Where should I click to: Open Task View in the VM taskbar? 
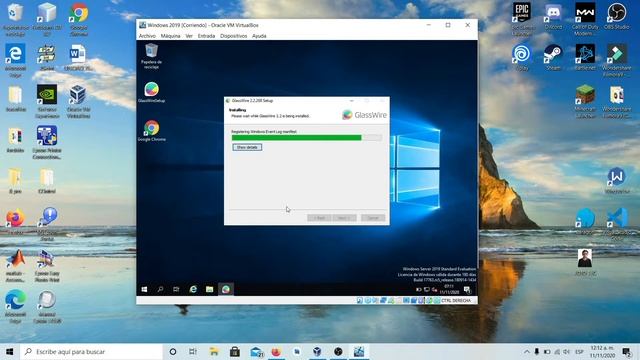tap(176, 289)
